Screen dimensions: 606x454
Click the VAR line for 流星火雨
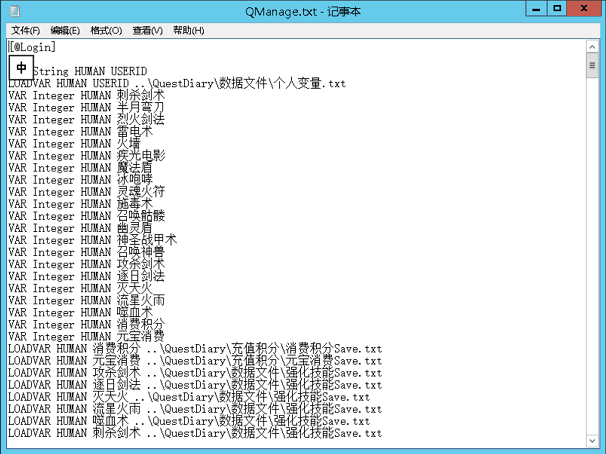[x=87, y=300]
